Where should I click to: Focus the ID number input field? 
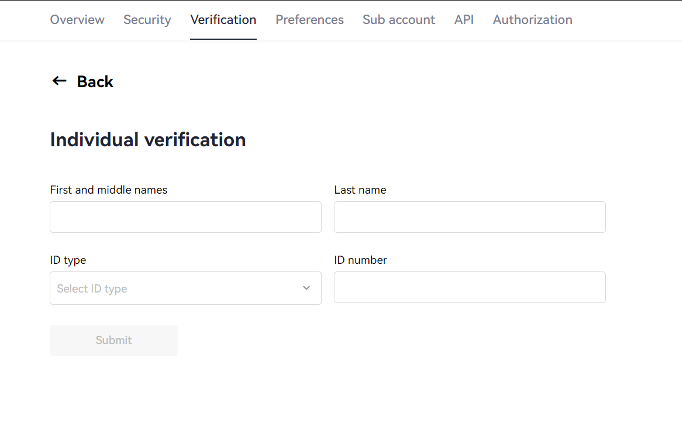pos(470,287)
